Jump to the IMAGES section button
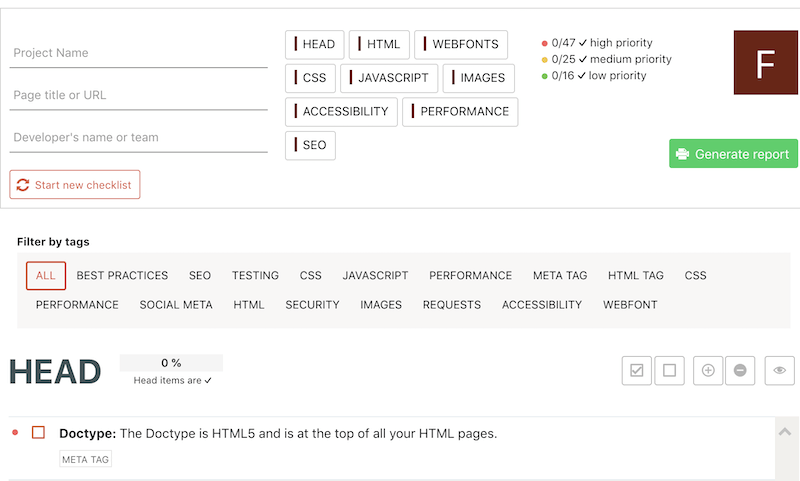 [479, 78]
